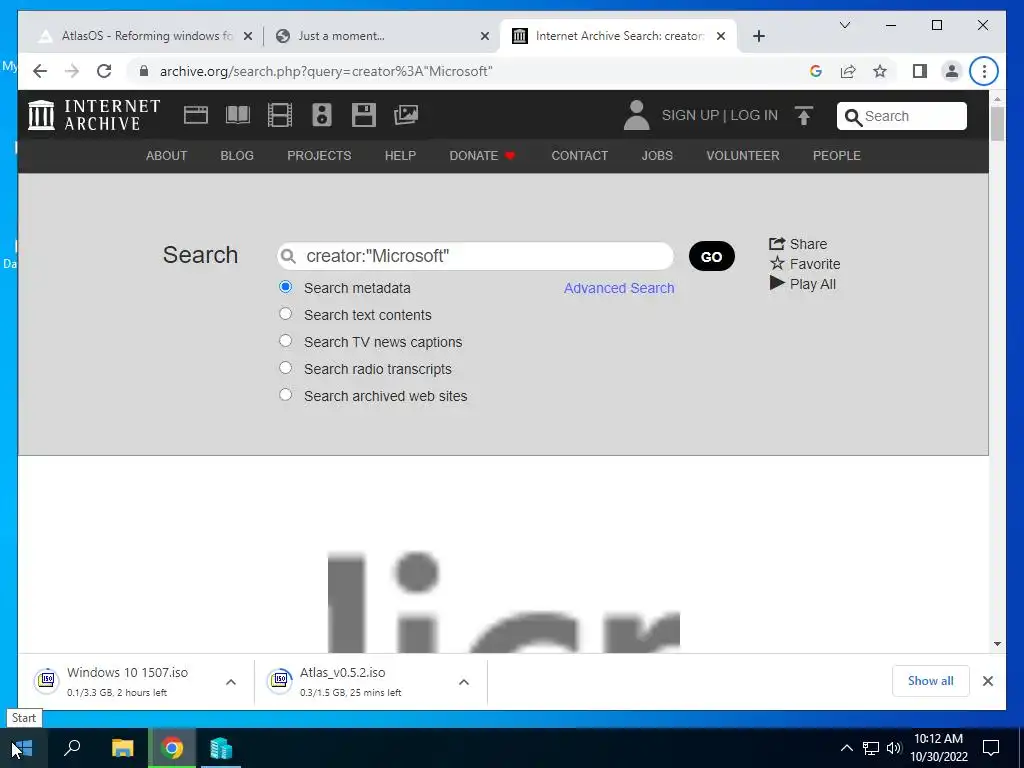Open the VOLUNTEER menu item
Image resolution: width=1024 pixels, height=768 pixels.
pos(743,155)
